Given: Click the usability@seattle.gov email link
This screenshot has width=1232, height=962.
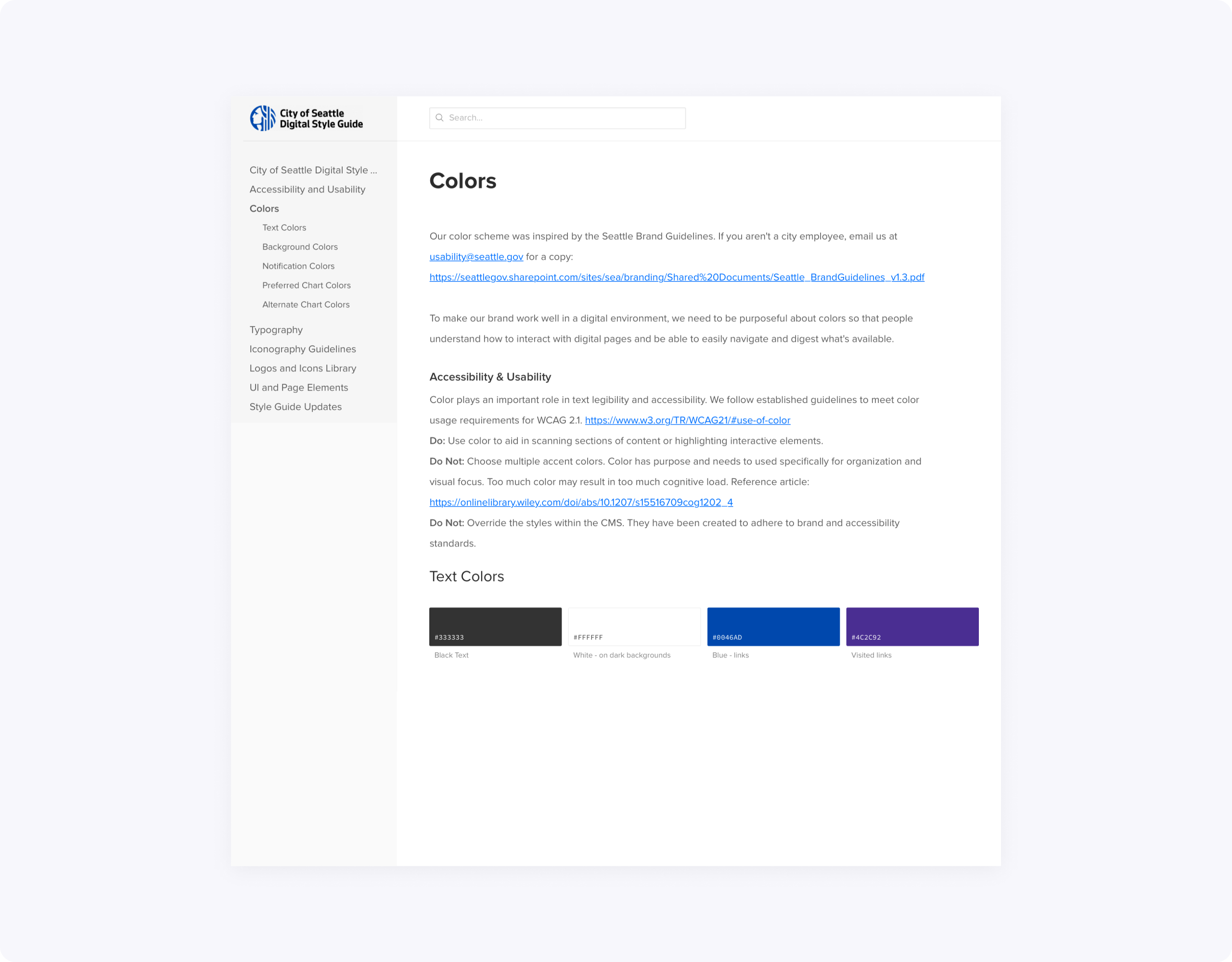Looking at the screenshot, I should (477, 256).
